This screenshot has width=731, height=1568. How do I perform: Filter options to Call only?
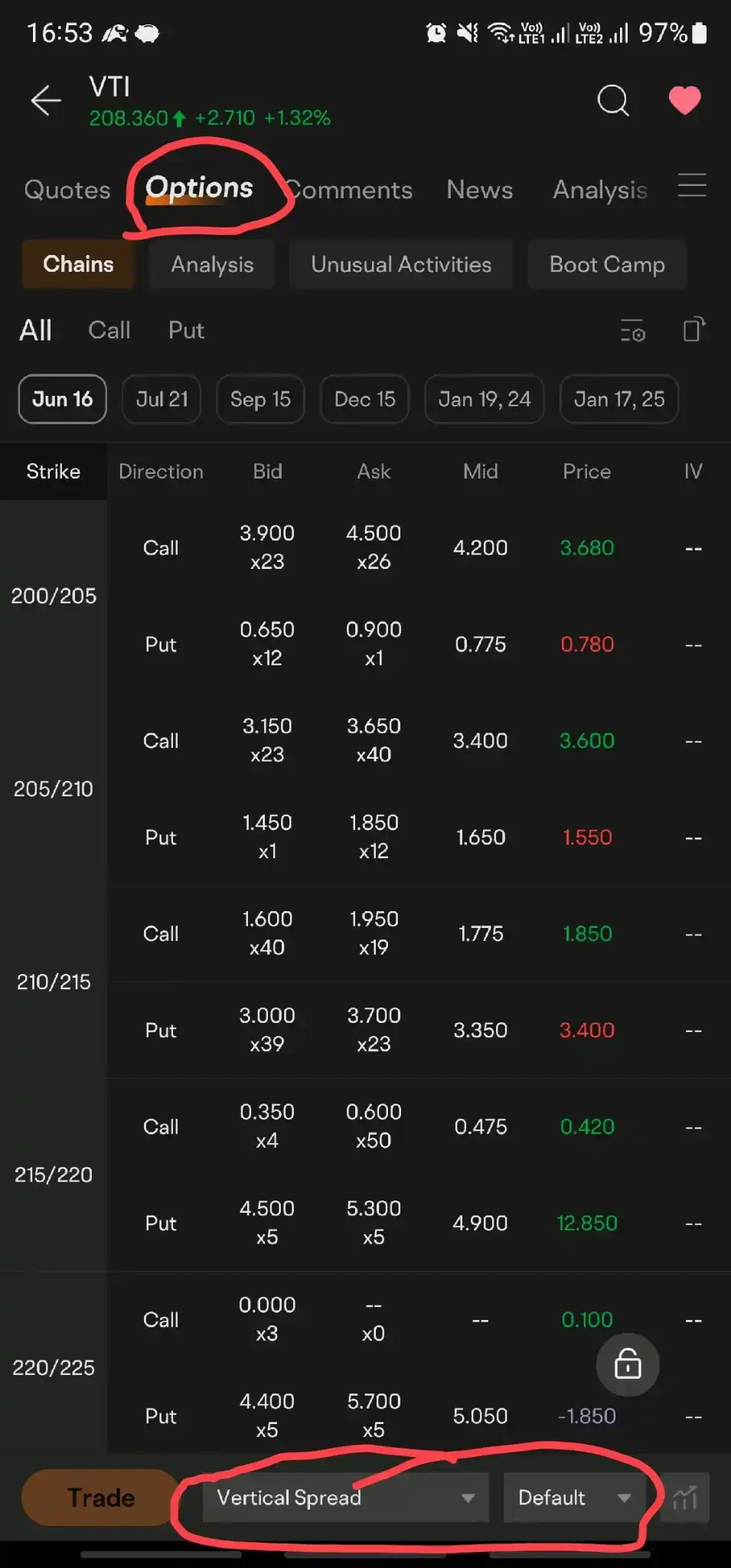pos(109,331)
